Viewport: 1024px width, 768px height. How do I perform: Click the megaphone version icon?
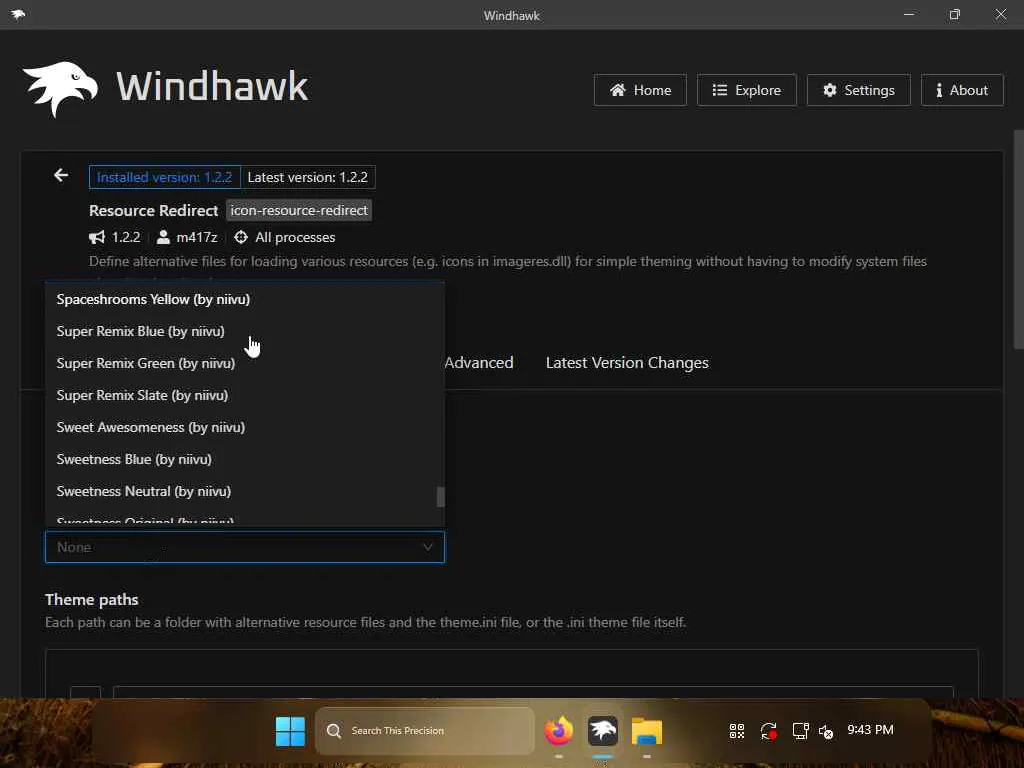pos(97,237)
